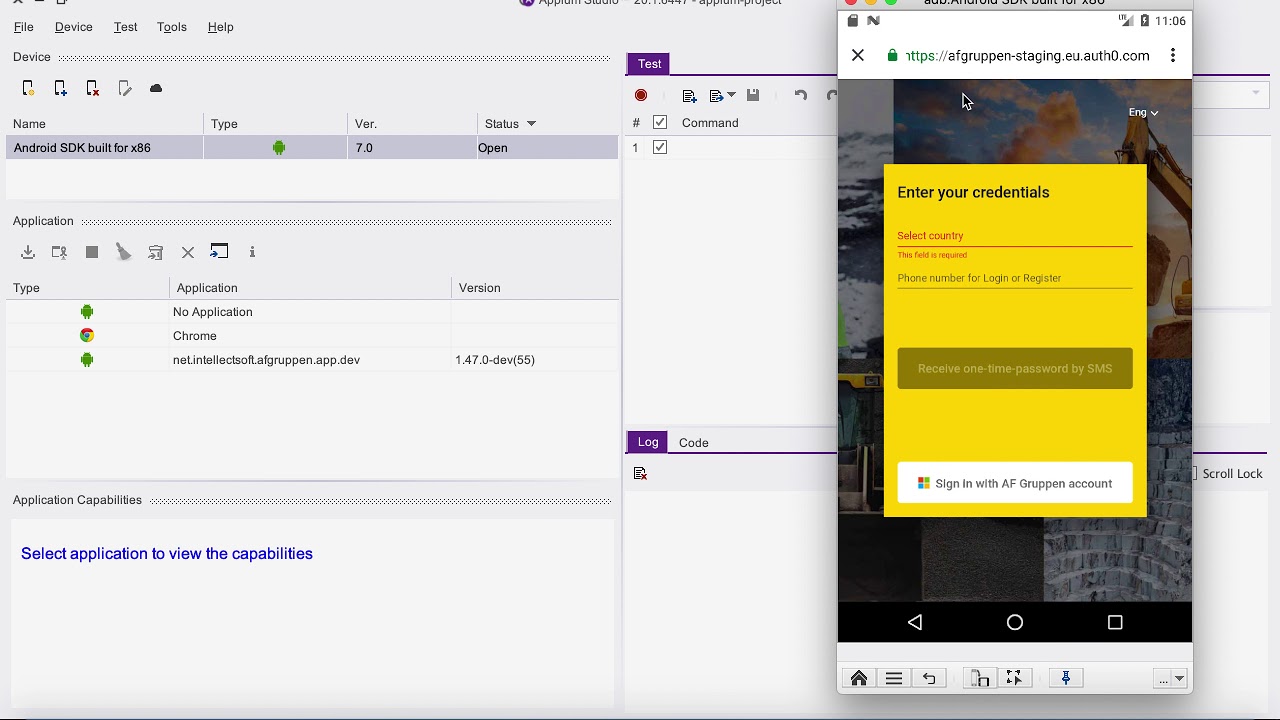The image size is (1280, 720).
Task: Click the cloud device icon
Action: click(156, 89)
